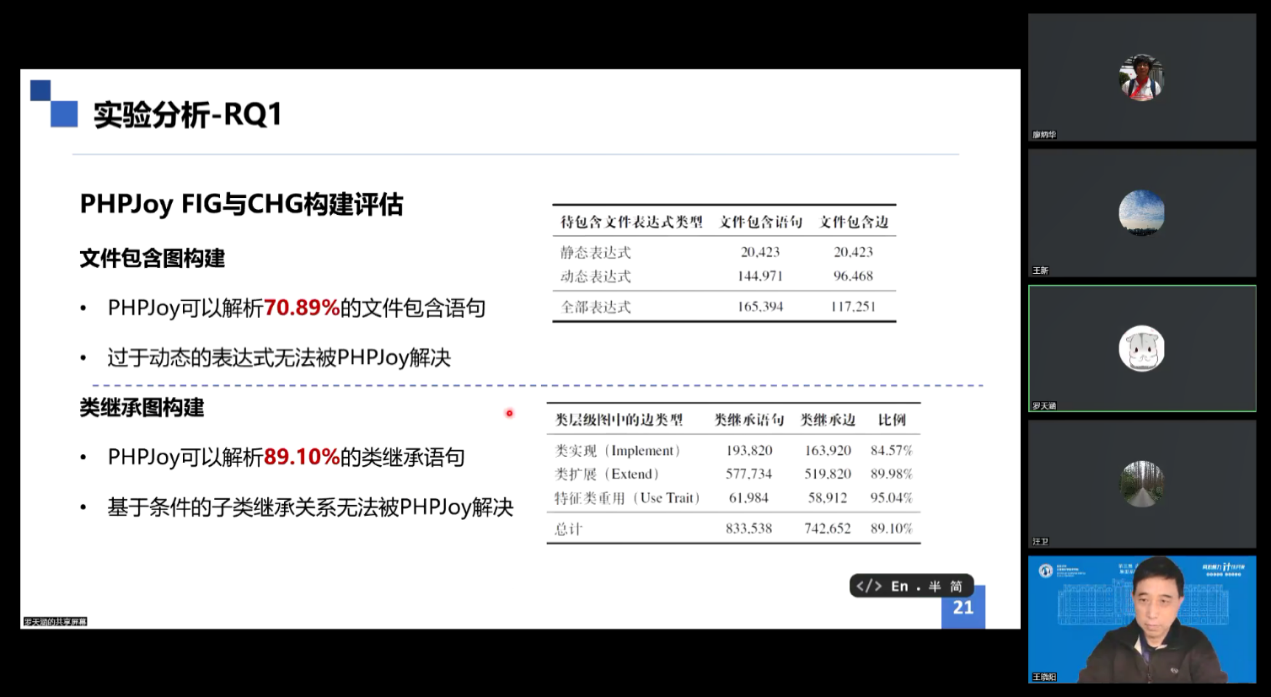Click the punctuation dot in input method bar

(x=916, y=588)
